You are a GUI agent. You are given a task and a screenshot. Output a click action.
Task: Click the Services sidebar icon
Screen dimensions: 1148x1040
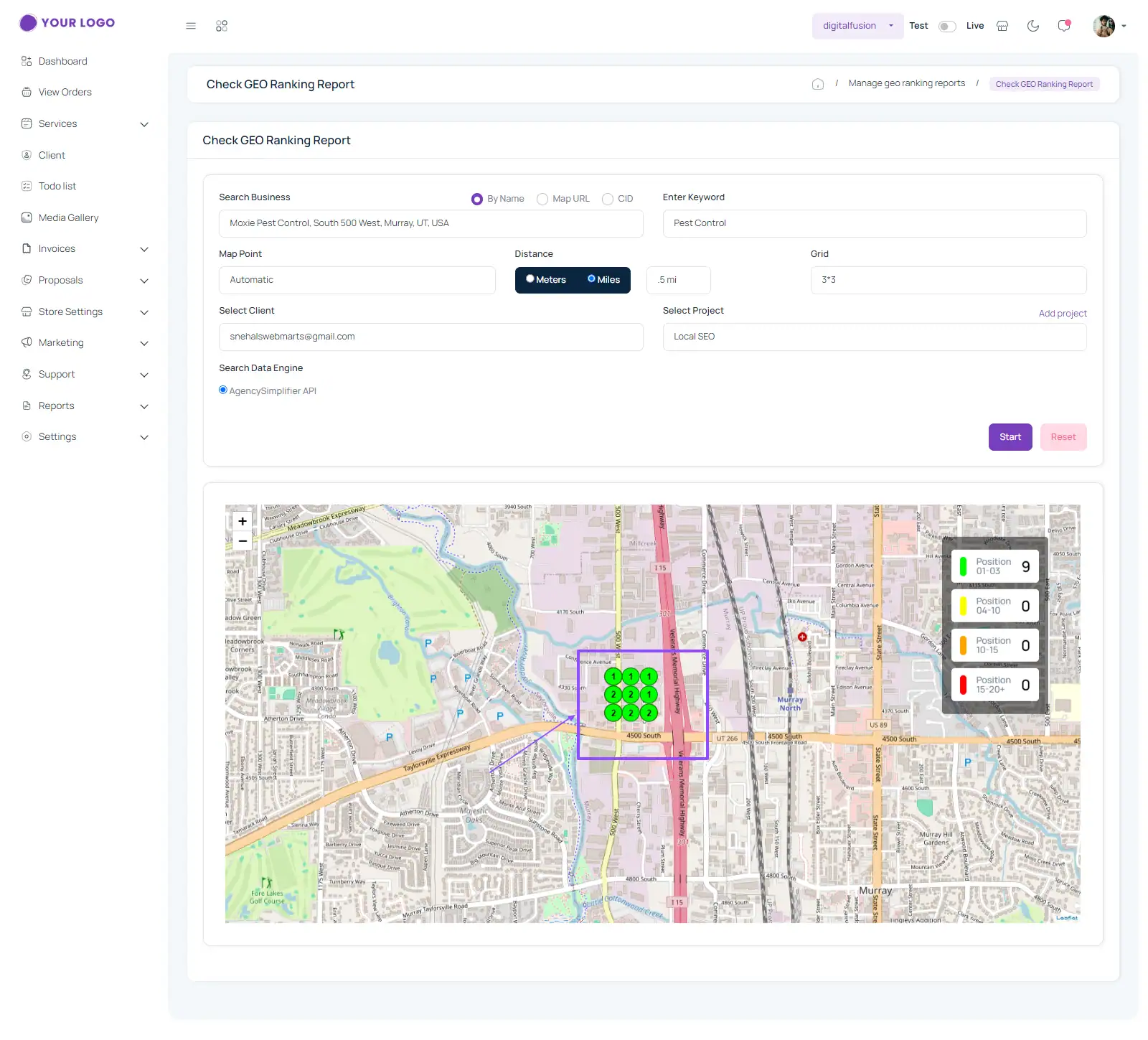pyautogui.click(x=27, y=123)
